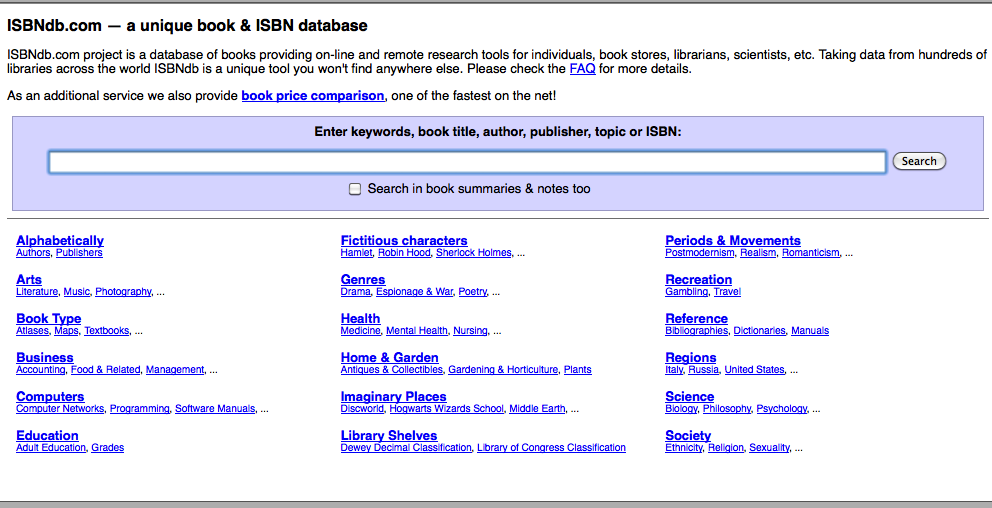Visit the Management subcategory

coord(175,369)
